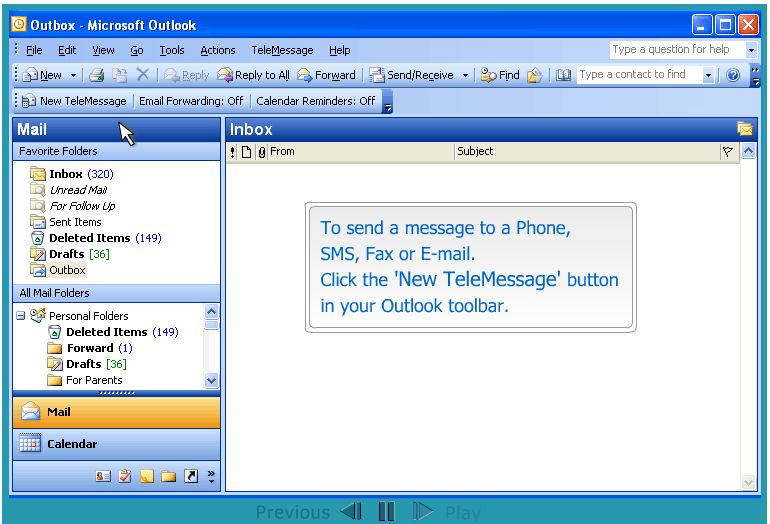Click the 'Type a contact to find' field
770x524 pixels.
tap(639, 75)
